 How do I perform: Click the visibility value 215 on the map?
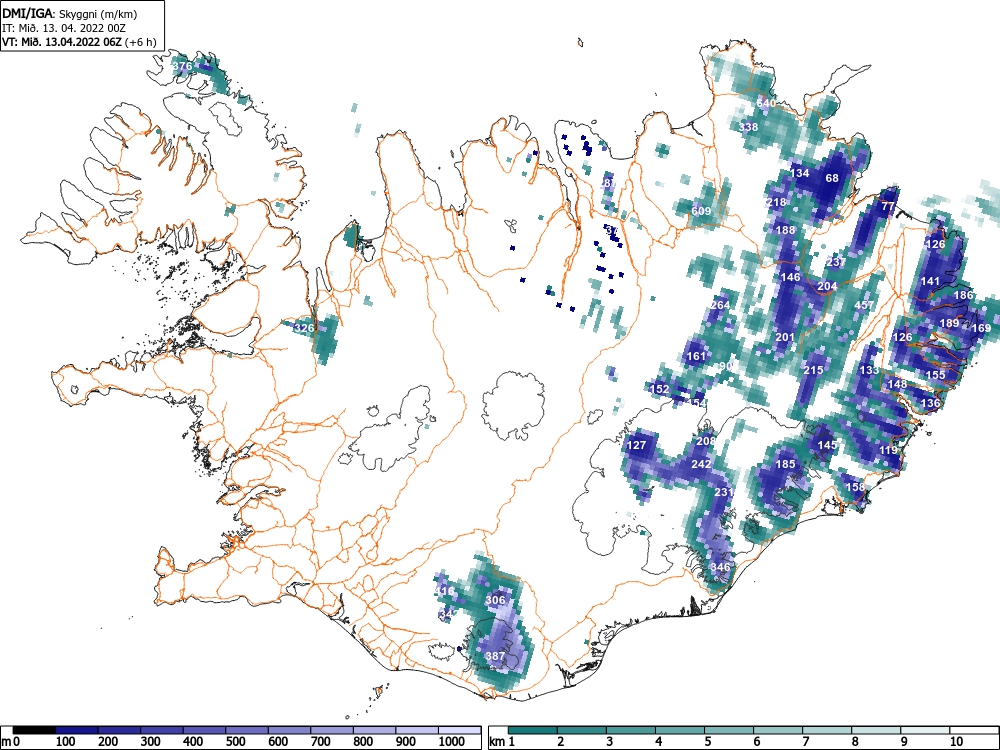point(813,370)
